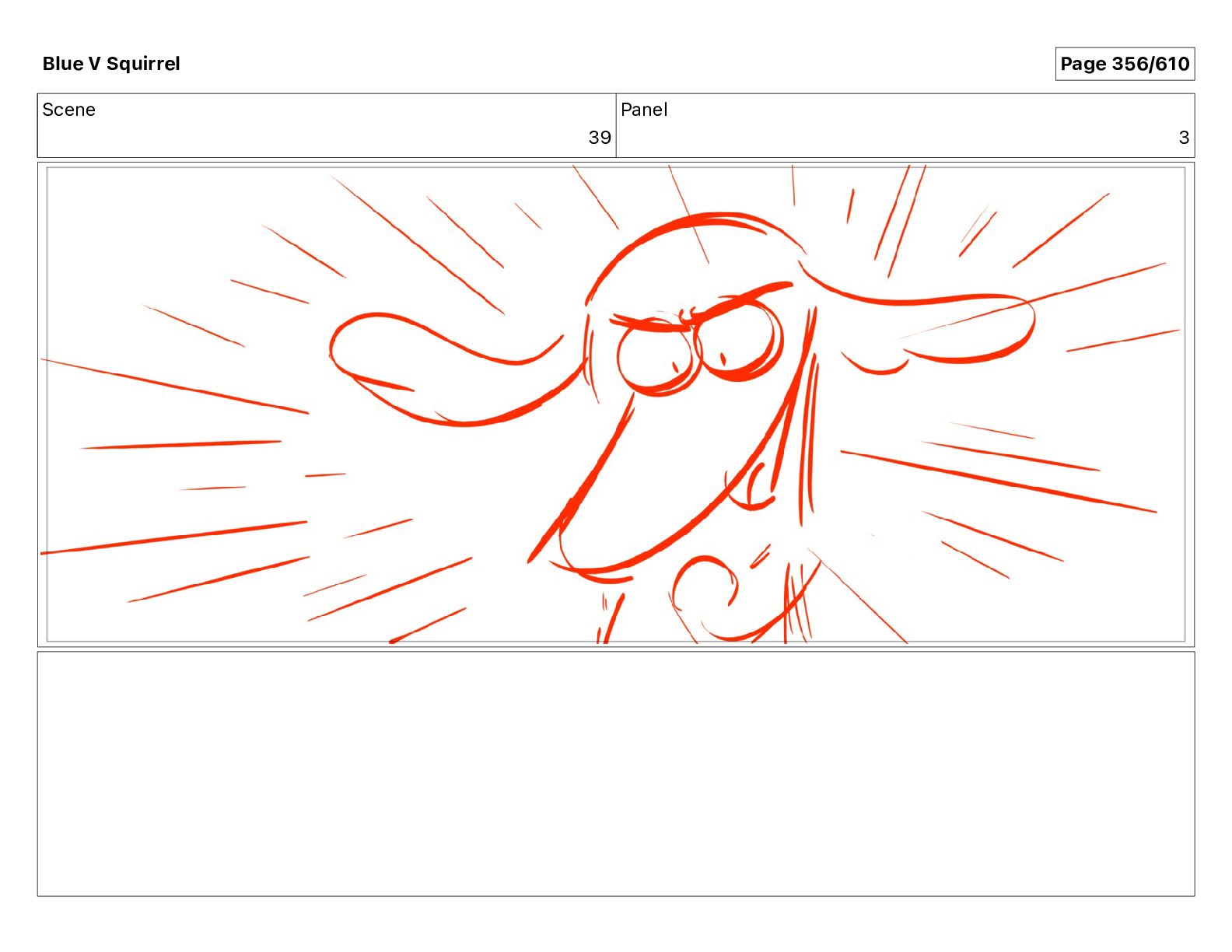Click the empty notes box below the sketch

click(x=616, y=774)
